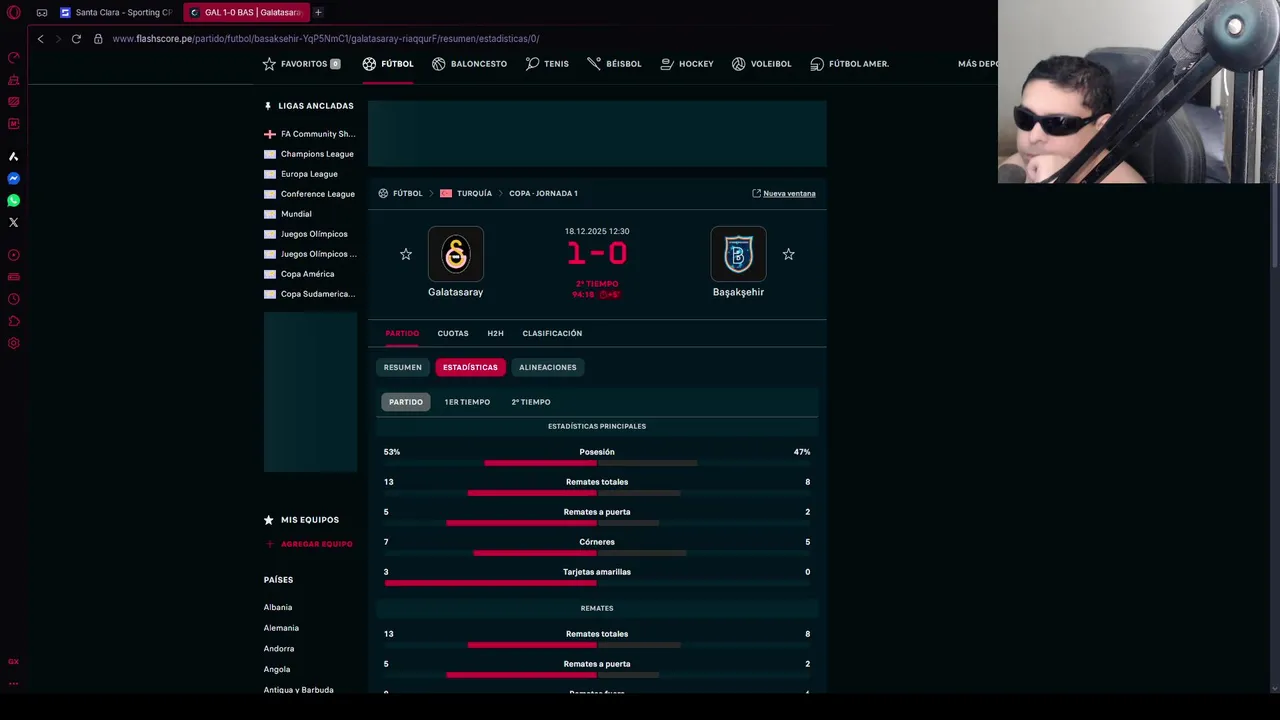This screenshot has height=720, width=1280.
Task: Click the Galatasaray team logo
Action: coord(455,254)
